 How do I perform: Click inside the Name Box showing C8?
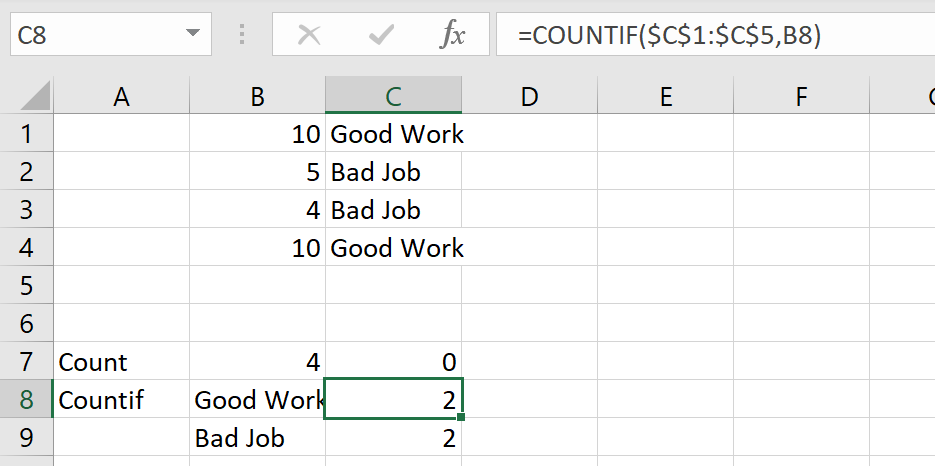[95, 35]
